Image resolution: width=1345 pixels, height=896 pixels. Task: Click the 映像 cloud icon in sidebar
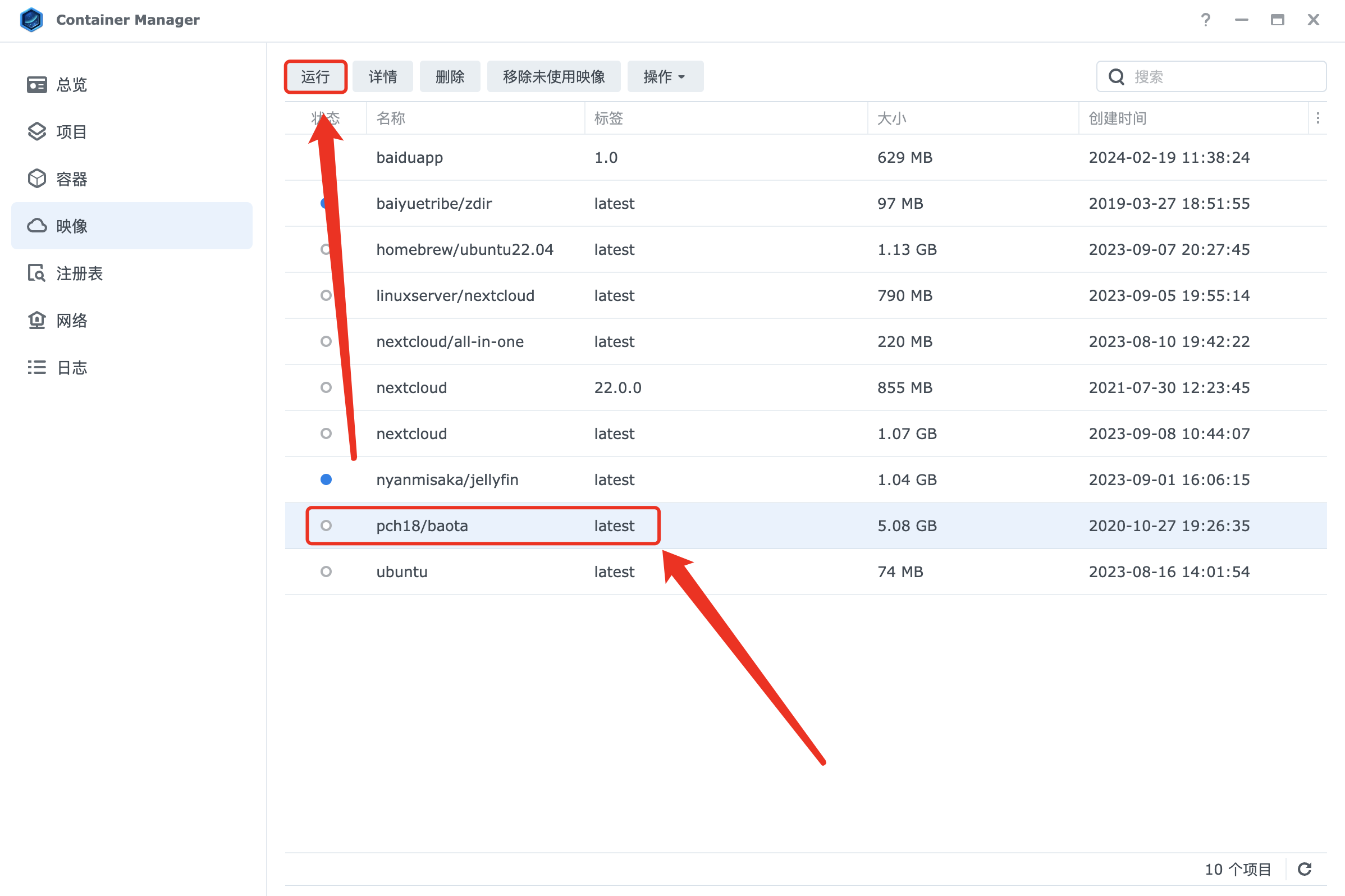pos(37,226)
